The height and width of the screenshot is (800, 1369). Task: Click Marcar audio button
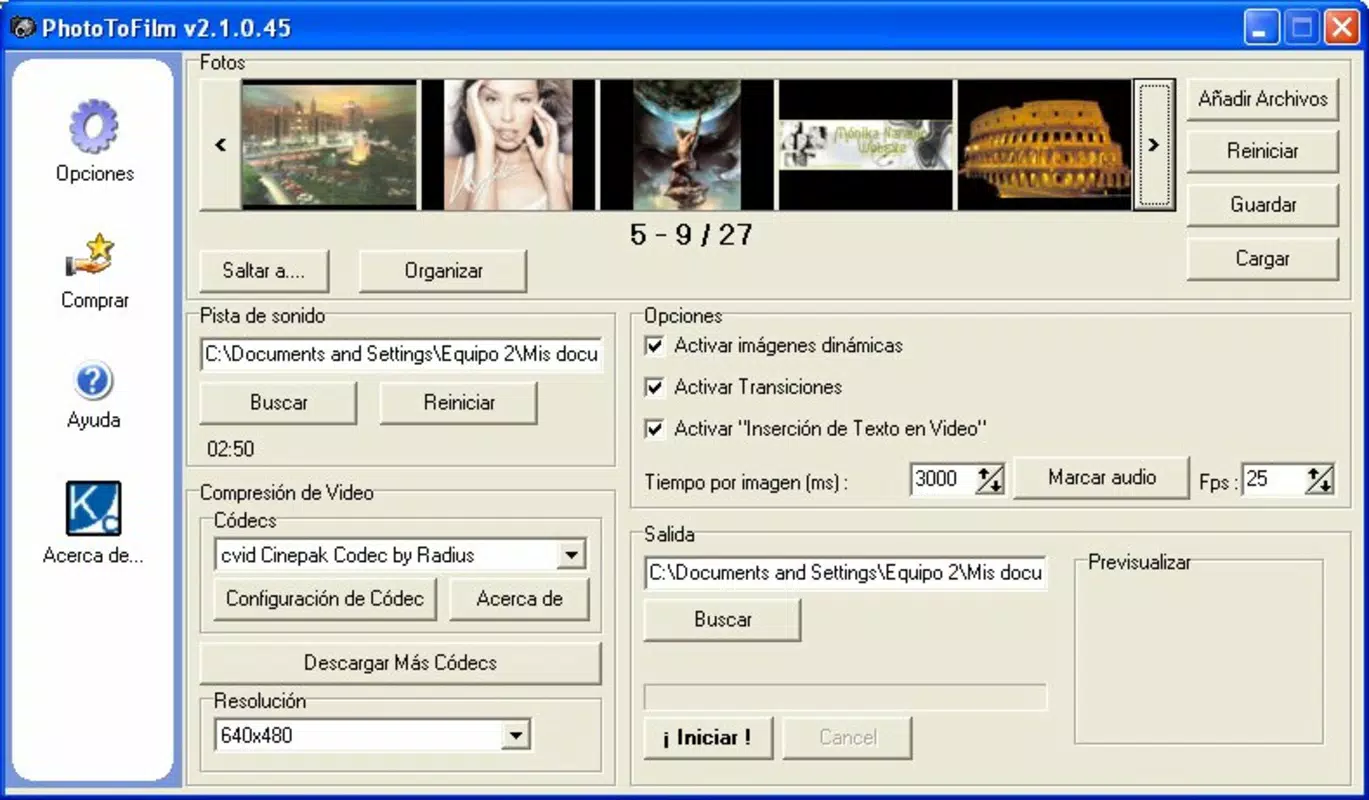(x=1102, y=478)
